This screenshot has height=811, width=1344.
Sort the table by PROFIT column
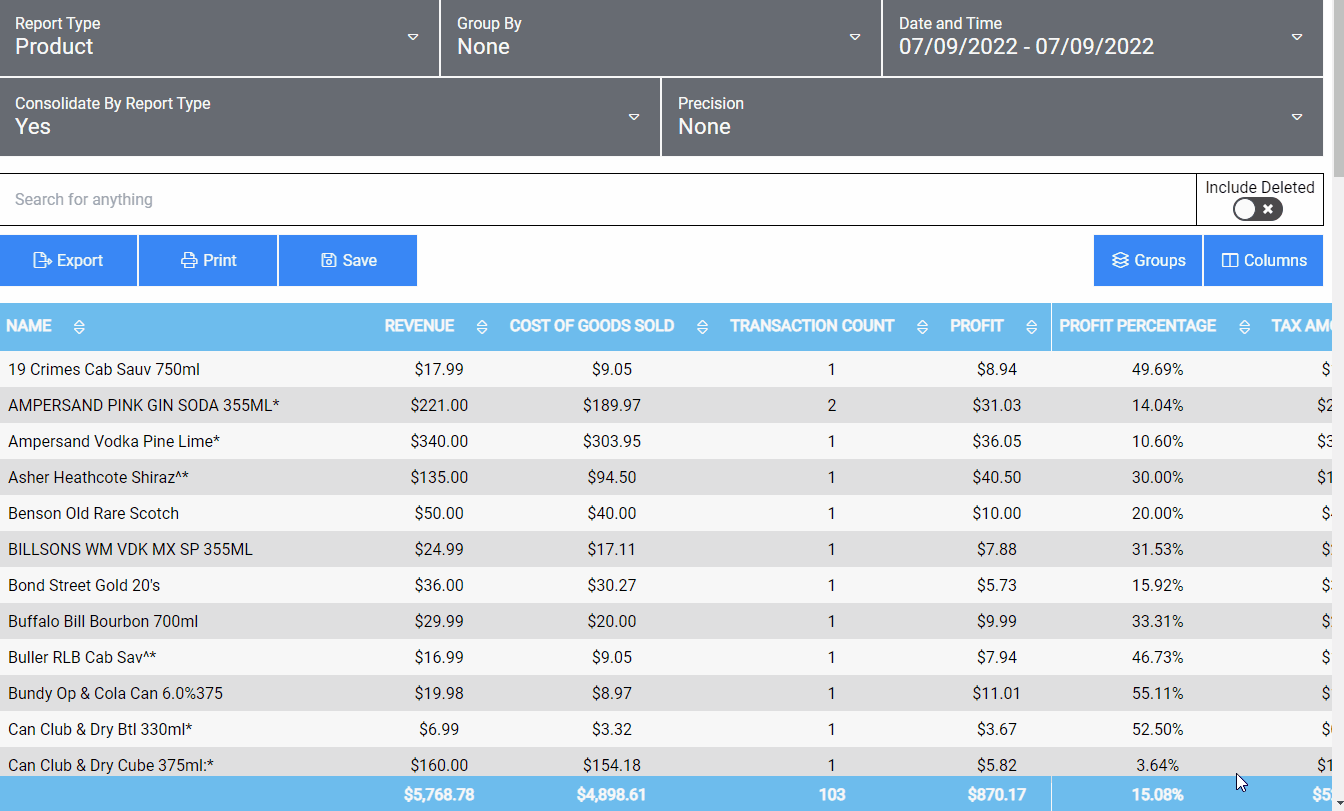1031,326
